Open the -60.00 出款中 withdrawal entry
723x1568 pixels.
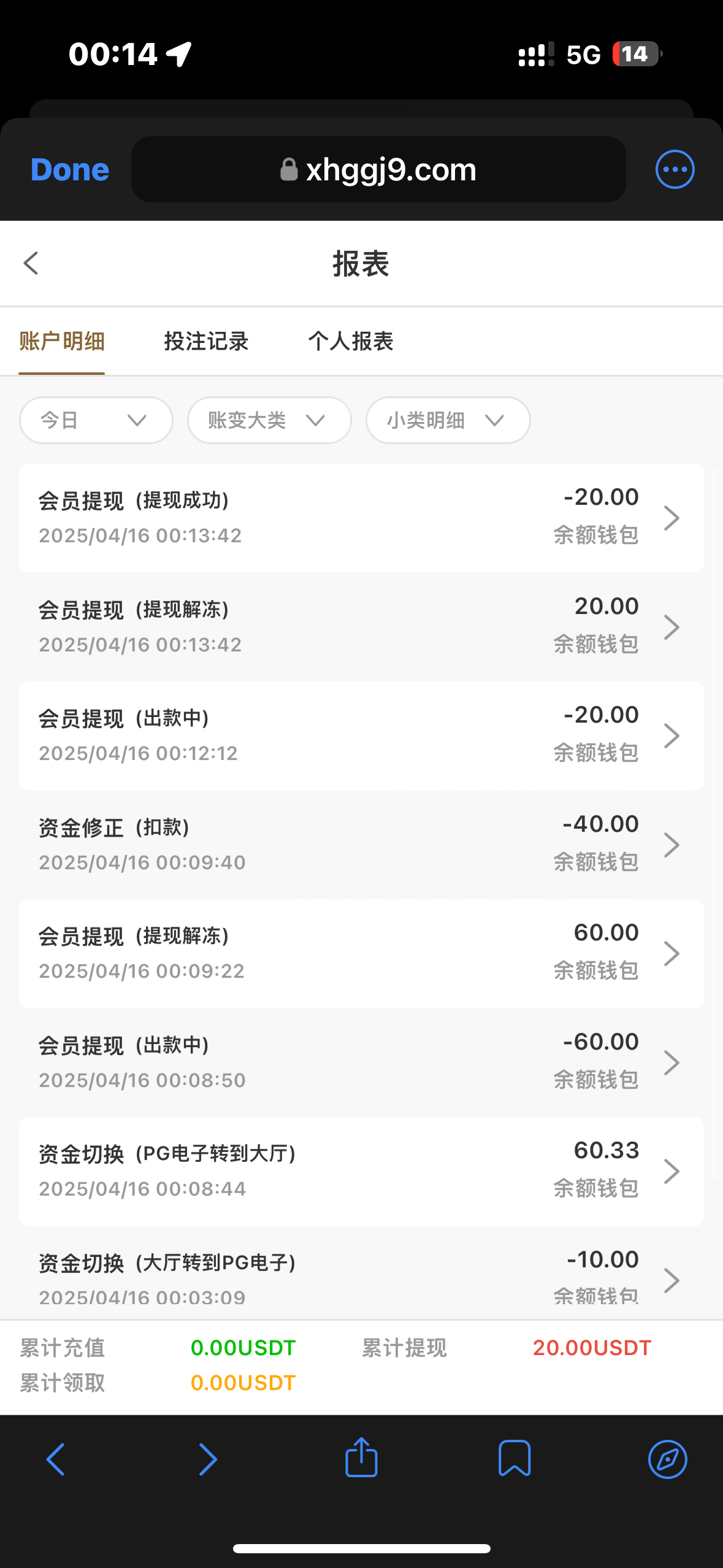click(361, 1062)
